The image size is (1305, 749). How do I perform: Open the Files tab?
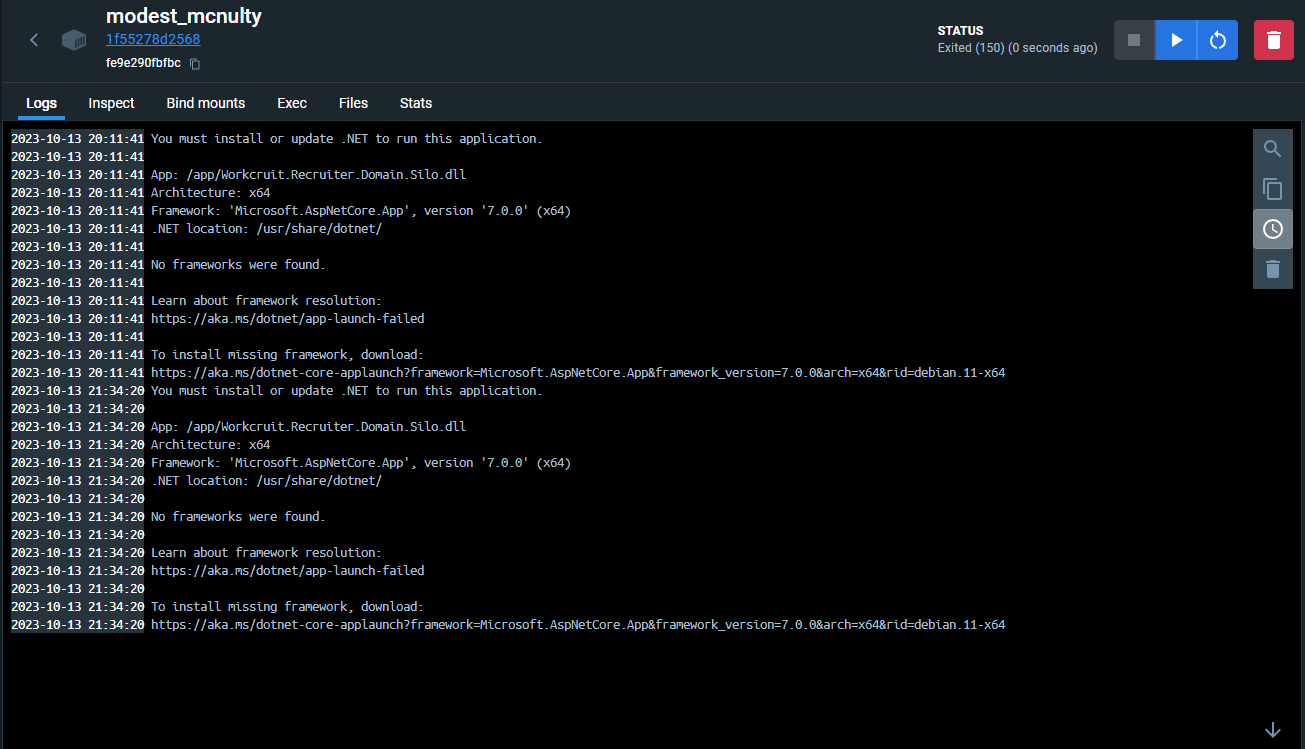coord(353,103)
